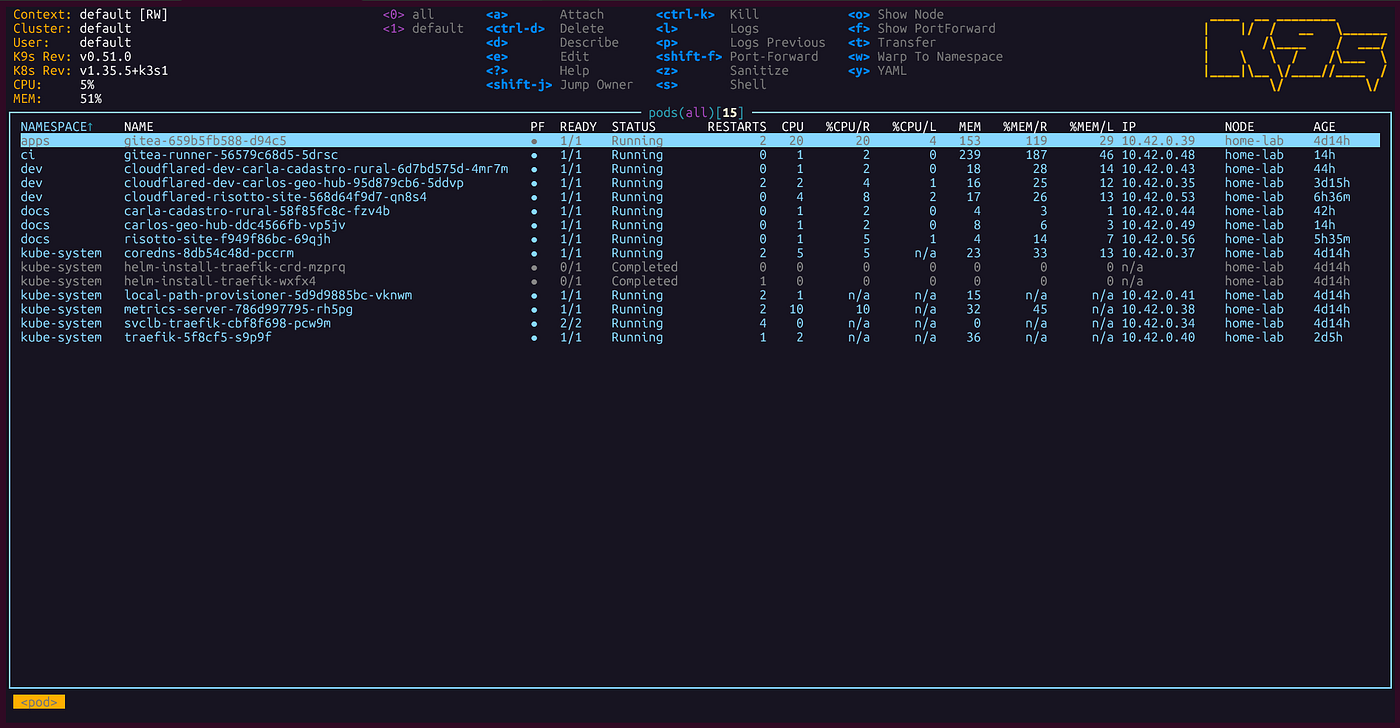The image size is (1400, 728).
Task: Select pod local-path-provisioner-5d9d9885bc-vknwm
Action: tap(700, 295)
